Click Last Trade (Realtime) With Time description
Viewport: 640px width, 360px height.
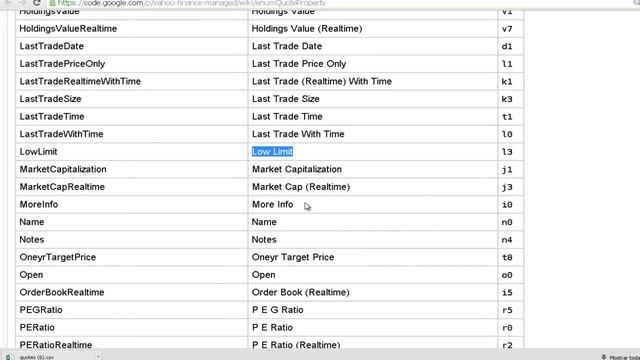tap(322, 81)
